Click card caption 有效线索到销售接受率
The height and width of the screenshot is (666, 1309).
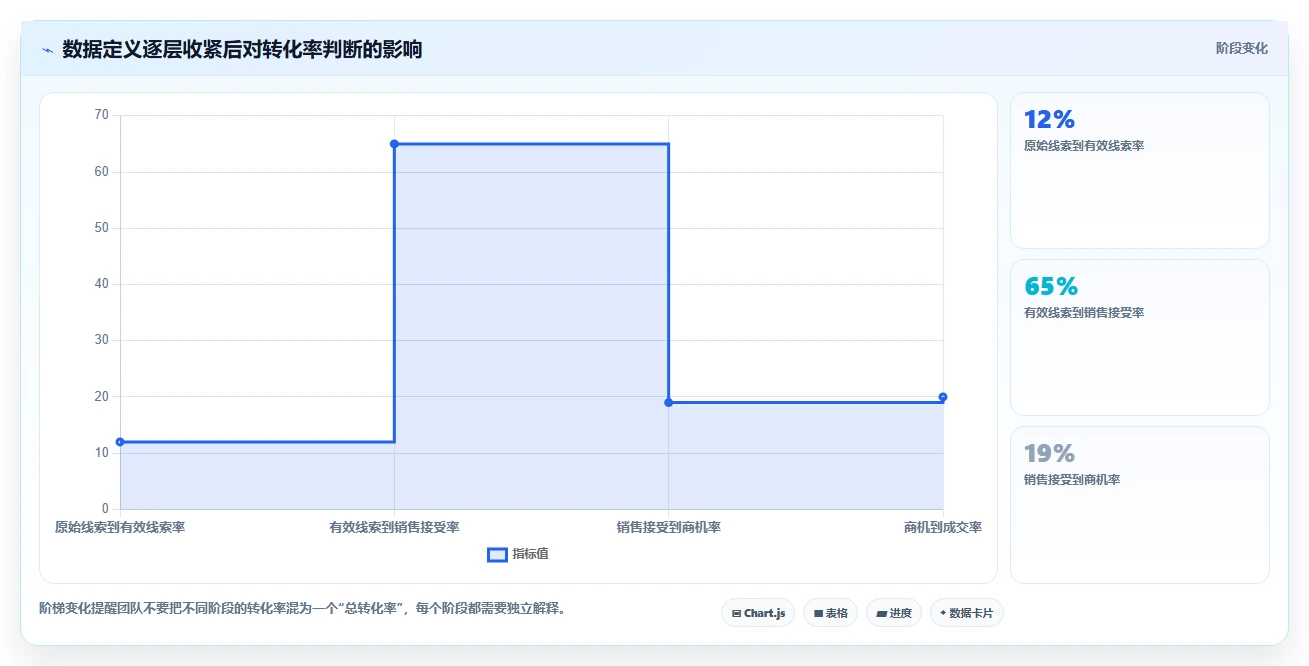[1084, 313]
